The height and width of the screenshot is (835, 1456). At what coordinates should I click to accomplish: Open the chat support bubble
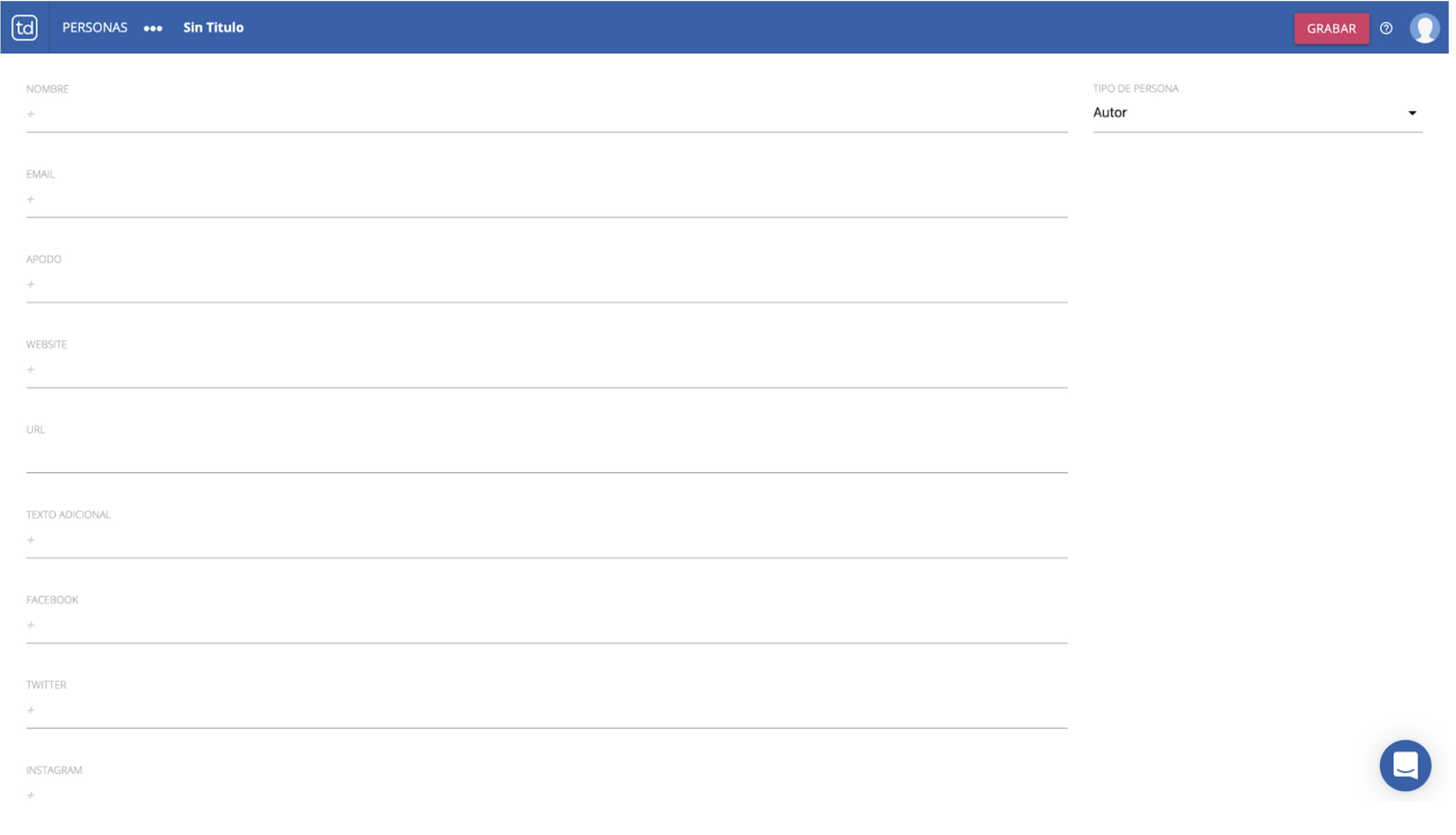click(x=1405, y=765)
